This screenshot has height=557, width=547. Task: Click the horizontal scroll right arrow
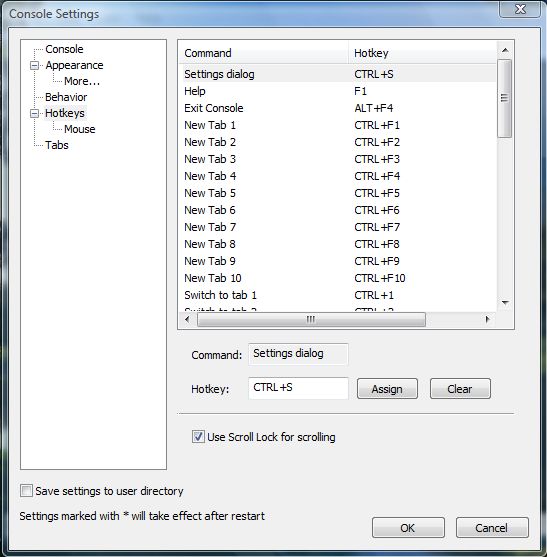(488, 319)
